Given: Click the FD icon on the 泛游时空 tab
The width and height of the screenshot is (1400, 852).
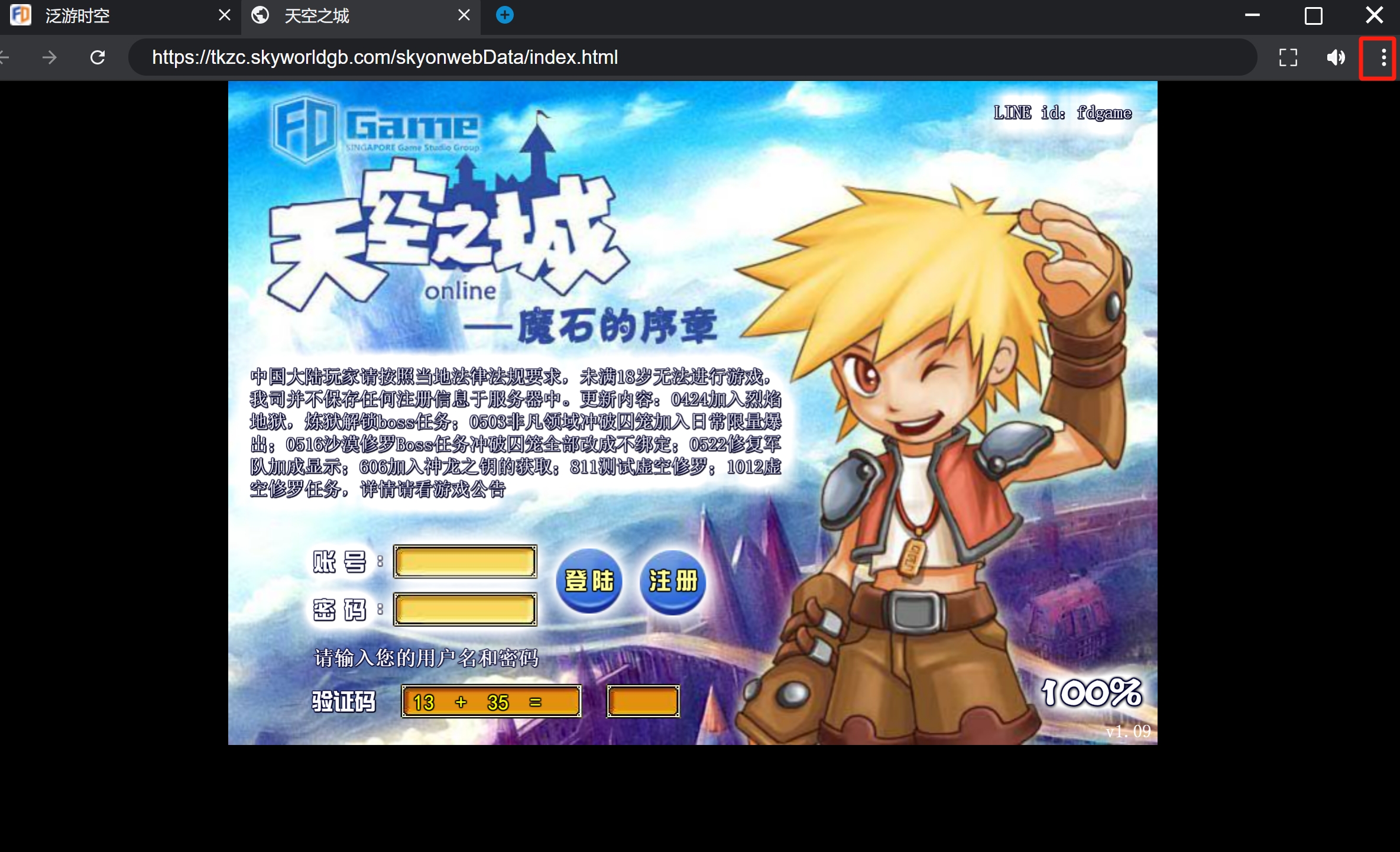Looking at the screenshot, I should pos(21,15).
